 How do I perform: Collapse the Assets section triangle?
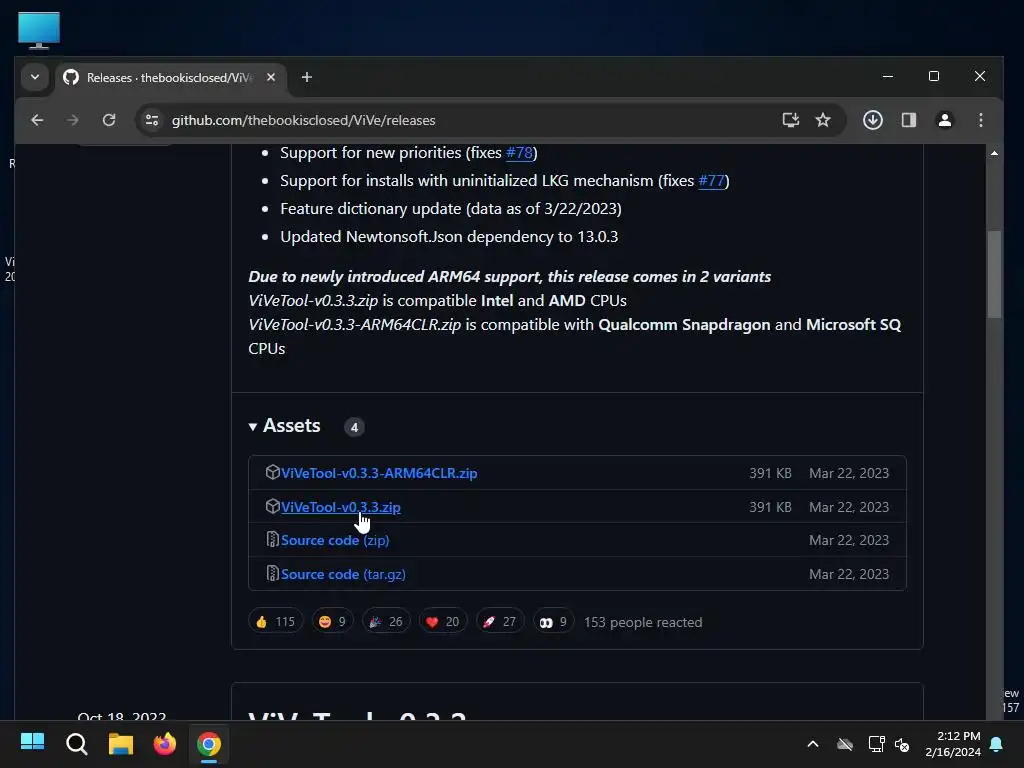[x=253, y=427]
